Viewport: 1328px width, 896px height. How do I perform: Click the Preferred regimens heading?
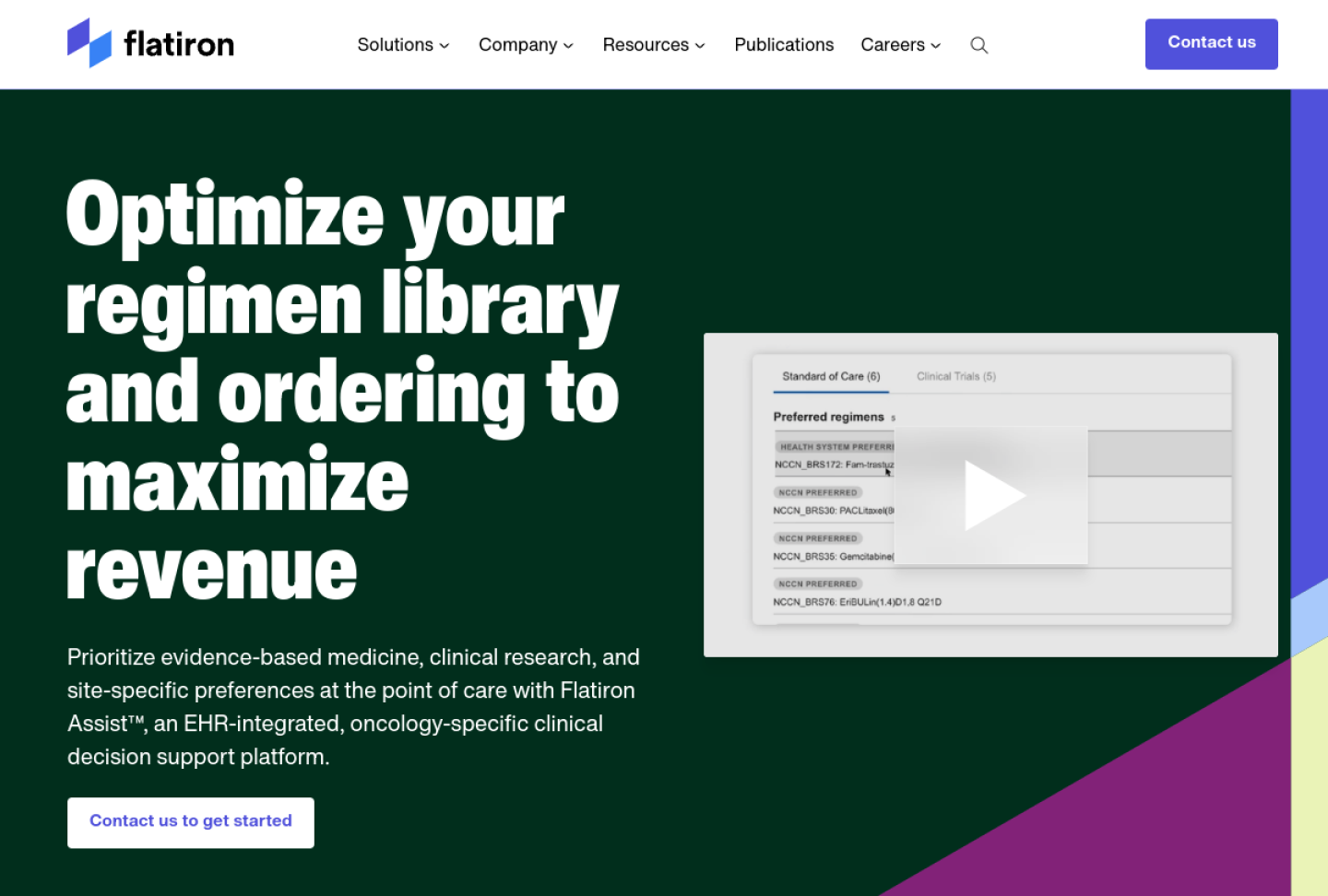(x=828, y=417)
